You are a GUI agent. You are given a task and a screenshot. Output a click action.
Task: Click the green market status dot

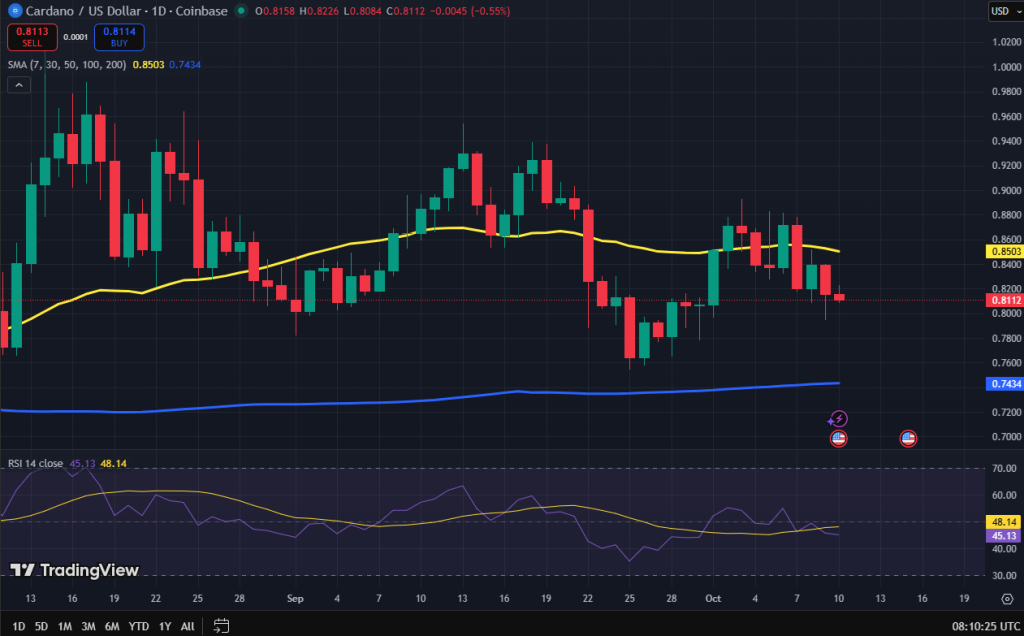click(241, 10)
